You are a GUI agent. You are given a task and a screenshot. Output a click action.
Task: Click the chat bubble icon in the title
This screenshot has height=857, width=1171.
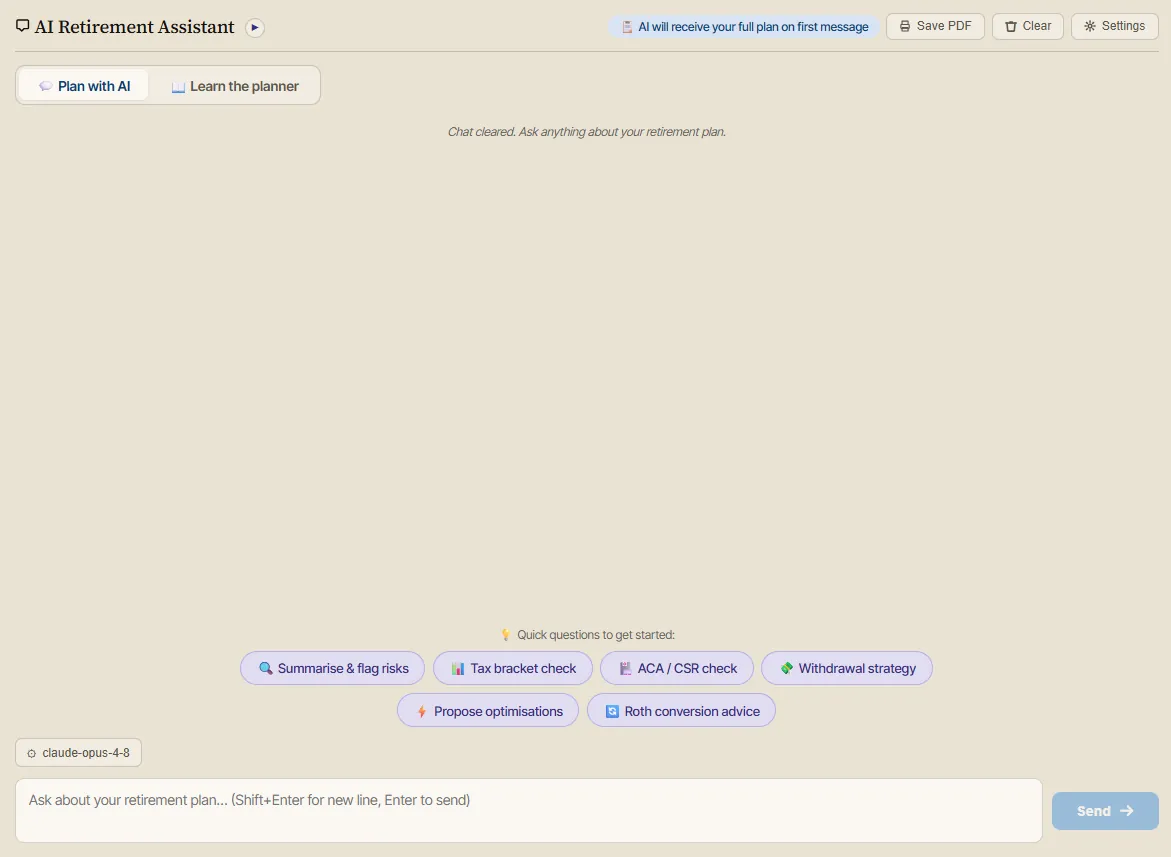tap(22, 26)
